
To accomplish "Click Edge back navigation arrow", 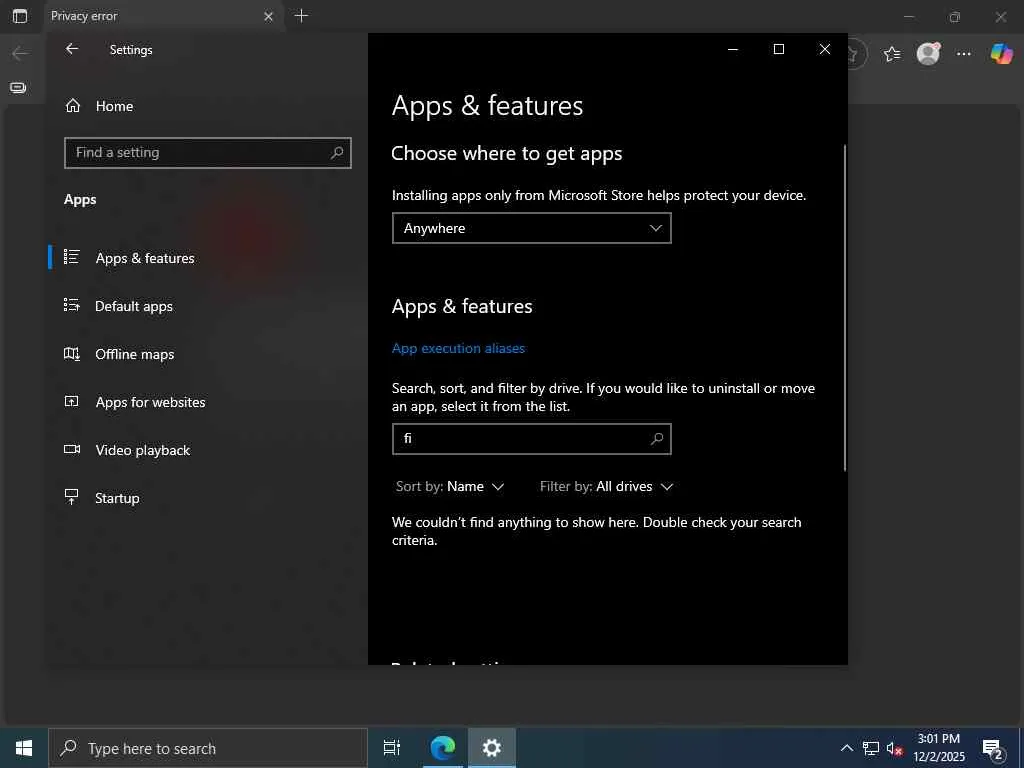I will 20,53.
